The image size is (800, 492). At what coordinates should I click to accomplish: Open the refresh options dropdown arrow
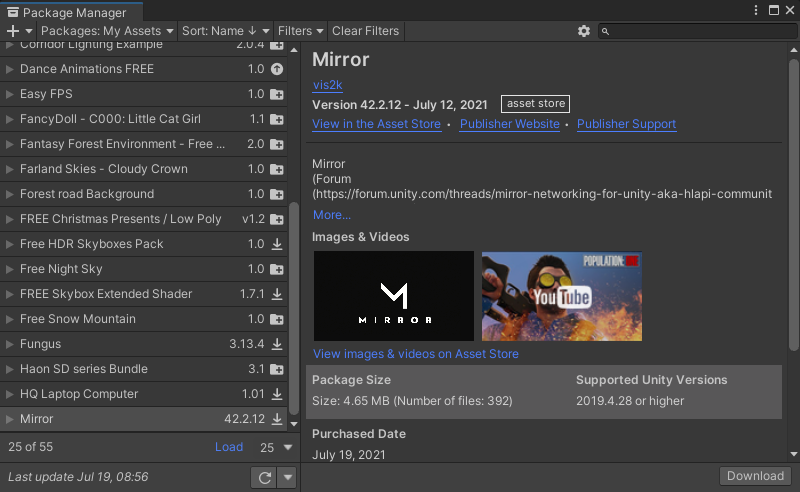[x=288, y=478]
